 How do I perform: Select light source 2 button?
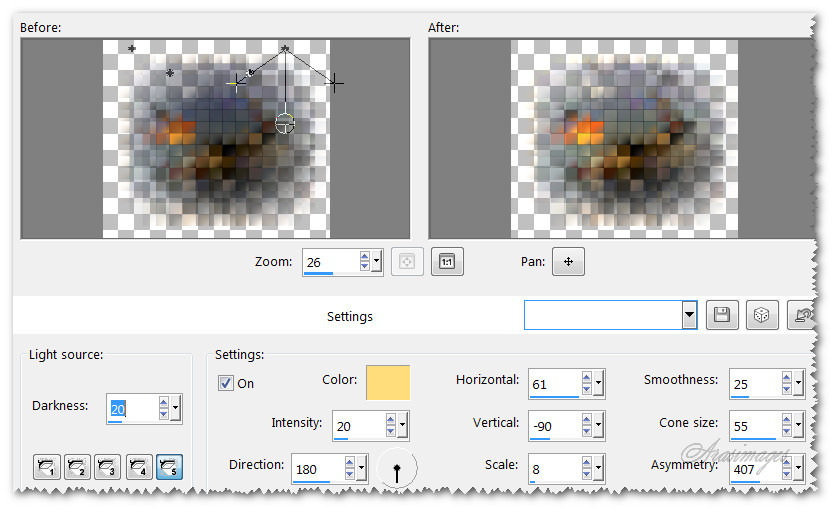(x=77, y=467)
